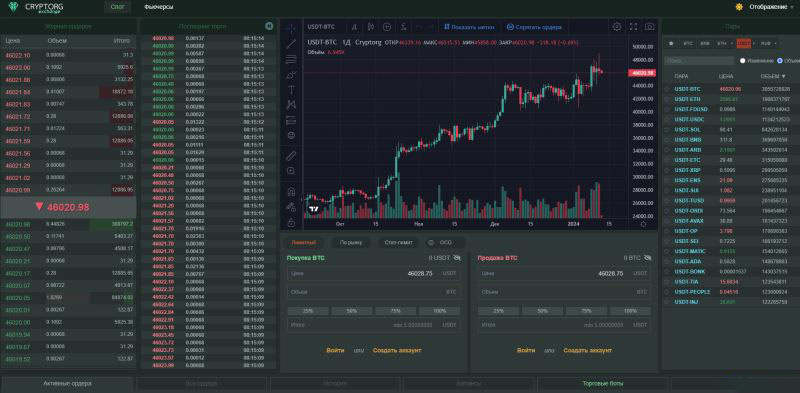
Task: Sort pairs by ОБЪЕМ column arrow
Action: click(784, 76)
